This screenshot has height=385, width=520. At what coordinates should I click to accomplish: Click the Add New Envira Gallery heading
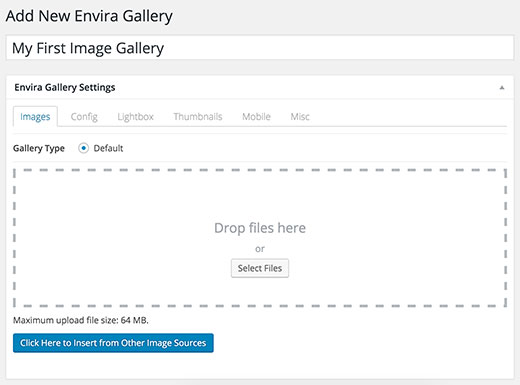click(89, 16)
